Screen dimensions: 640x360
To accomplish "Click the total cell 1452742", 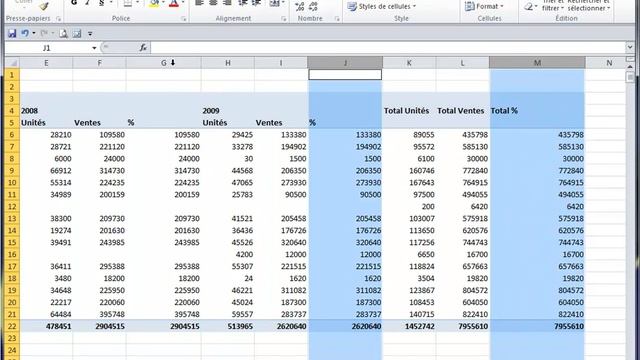I will [x=409, y=326].
